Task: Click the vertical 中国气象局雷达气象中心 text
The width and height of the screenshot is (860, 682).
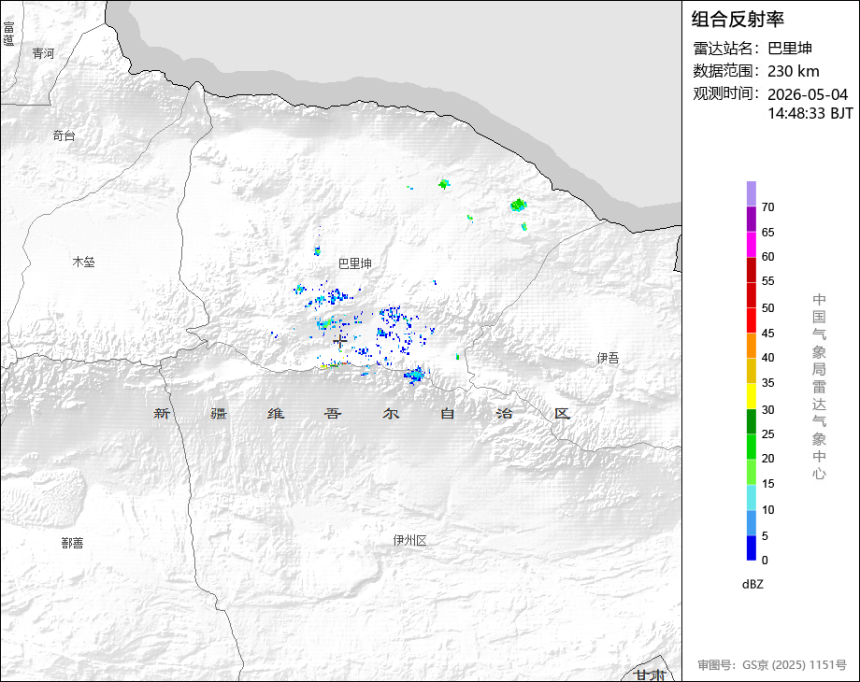Action: 819,387
